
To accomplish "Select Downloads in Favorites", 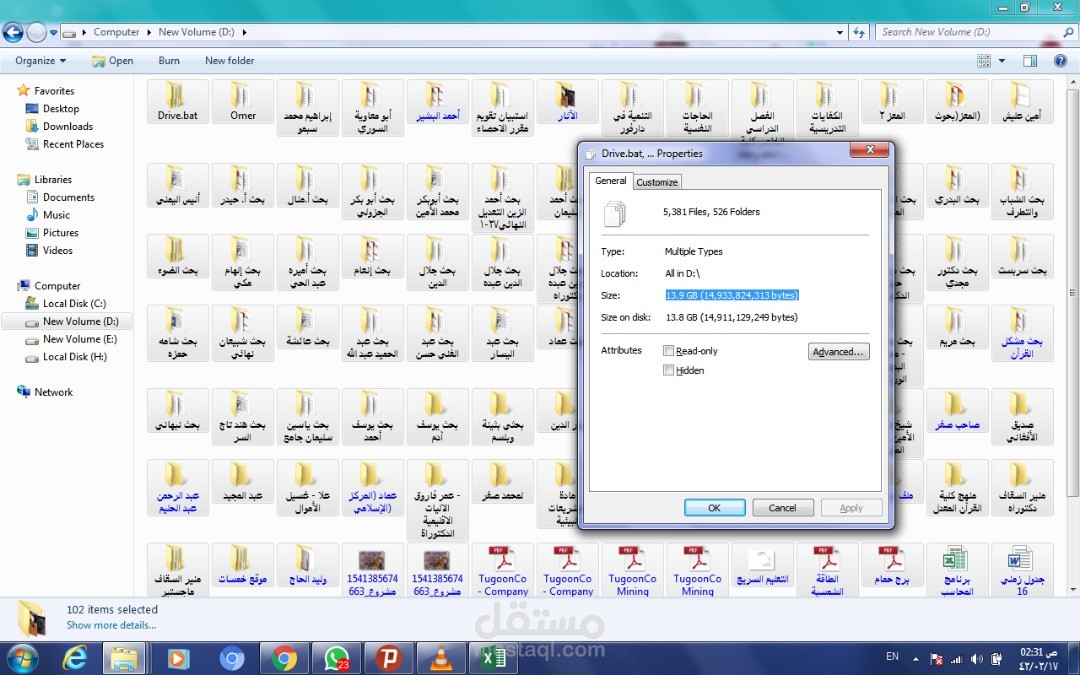I will coord(68,127).
